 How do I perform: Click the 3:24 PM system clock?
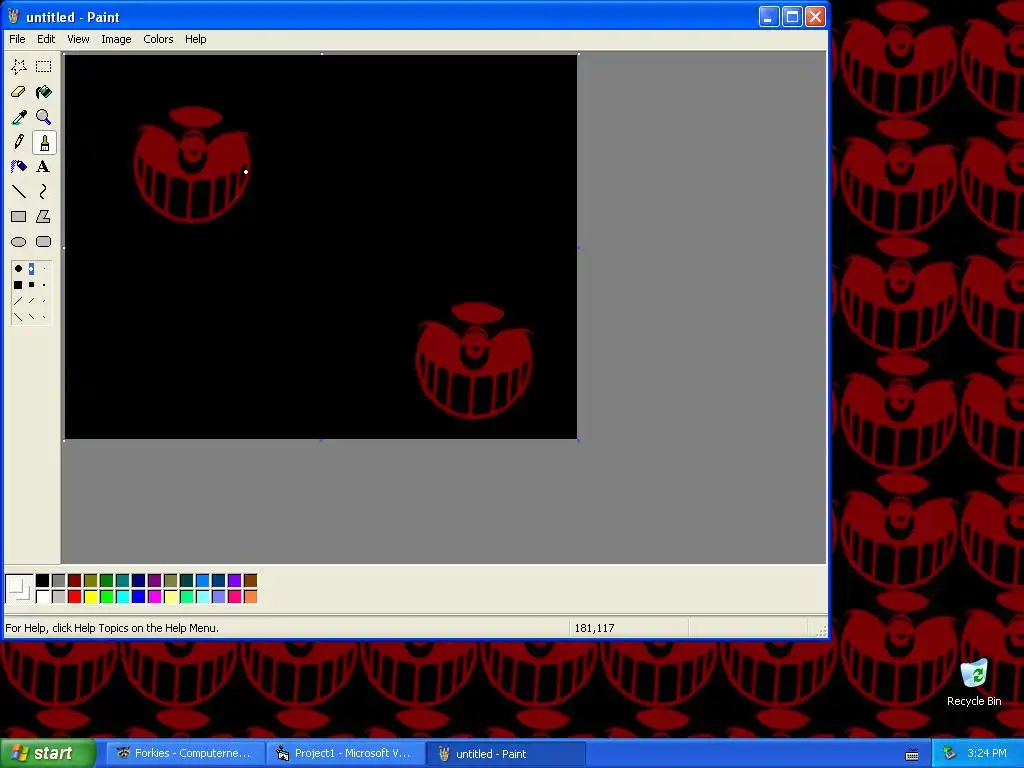pos(987,753)
